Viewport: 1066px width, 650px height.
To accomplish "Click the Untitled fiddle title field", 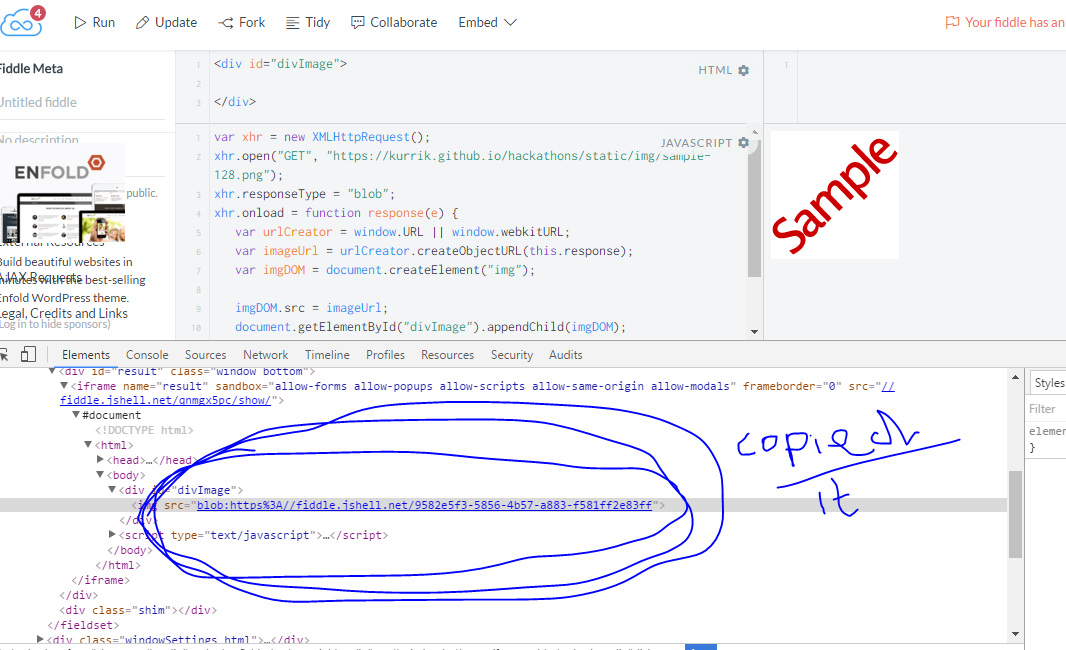I will [82, 103].
